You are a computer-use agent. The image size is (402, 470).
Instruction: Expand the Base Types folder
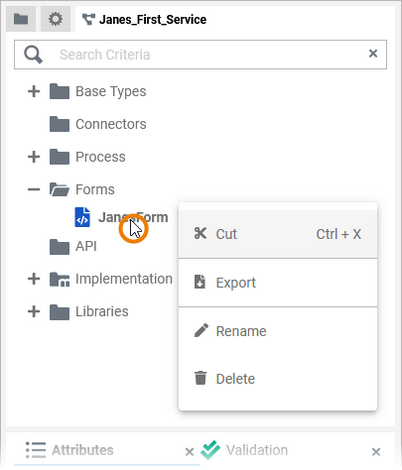[x=34, y=91]
